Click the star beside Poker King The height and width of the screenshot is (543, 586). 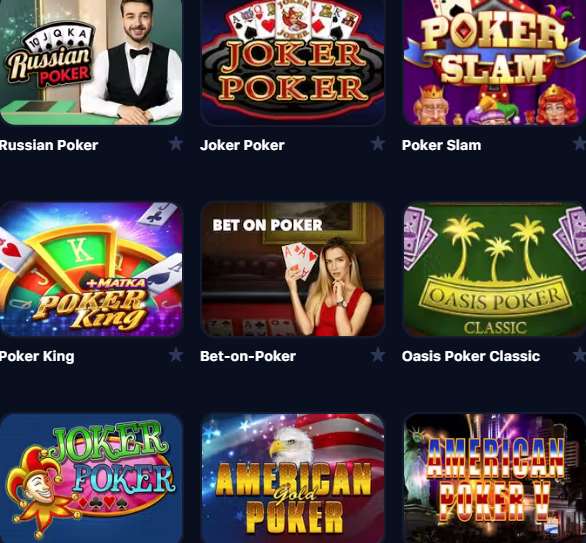(176, 355)
